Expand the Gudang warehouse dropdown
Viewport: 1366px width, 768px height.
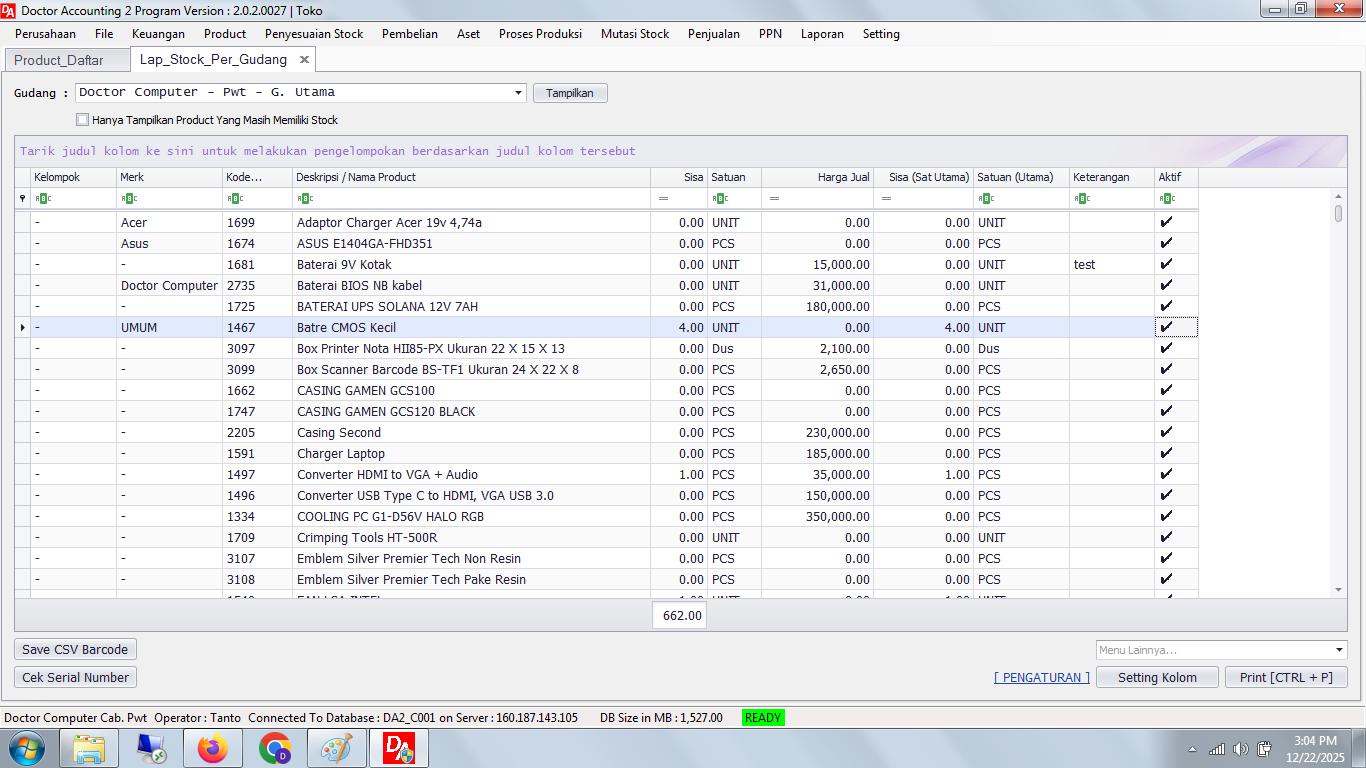[x=518, y=93]
